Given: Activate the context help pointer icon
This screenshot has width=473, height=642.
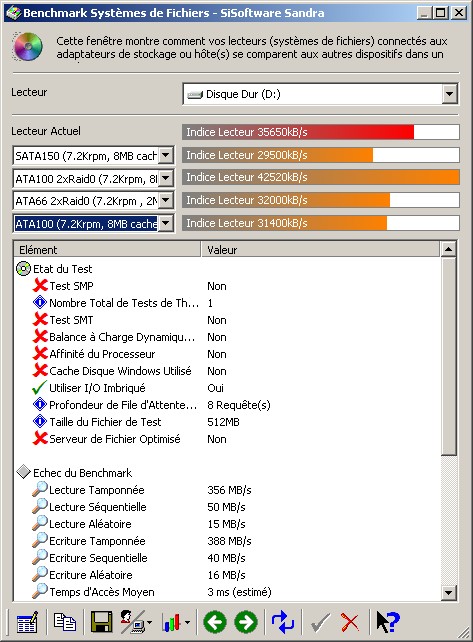Looking at the screenshot, I should [x=387, y=622].
